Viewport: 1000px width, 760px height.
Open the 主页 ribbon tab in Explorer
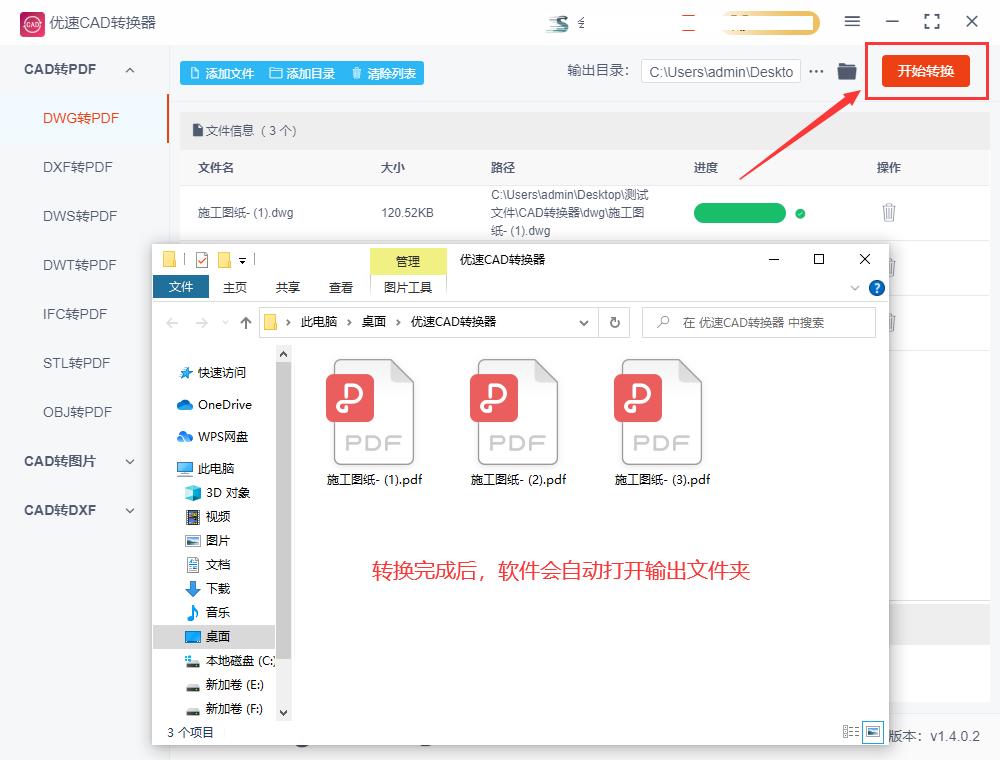(235, 288)
